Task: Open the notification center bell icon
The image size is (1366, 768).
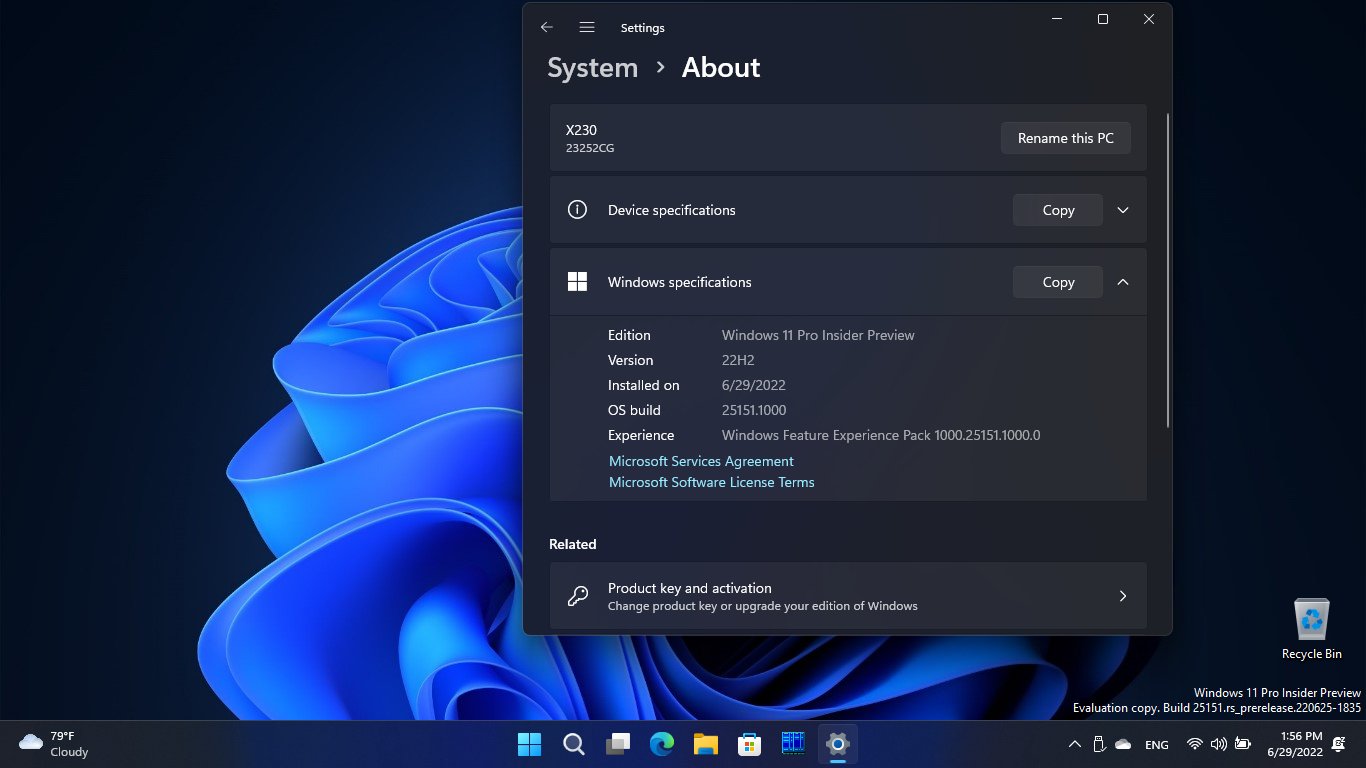Action: tap(1339, 744)
